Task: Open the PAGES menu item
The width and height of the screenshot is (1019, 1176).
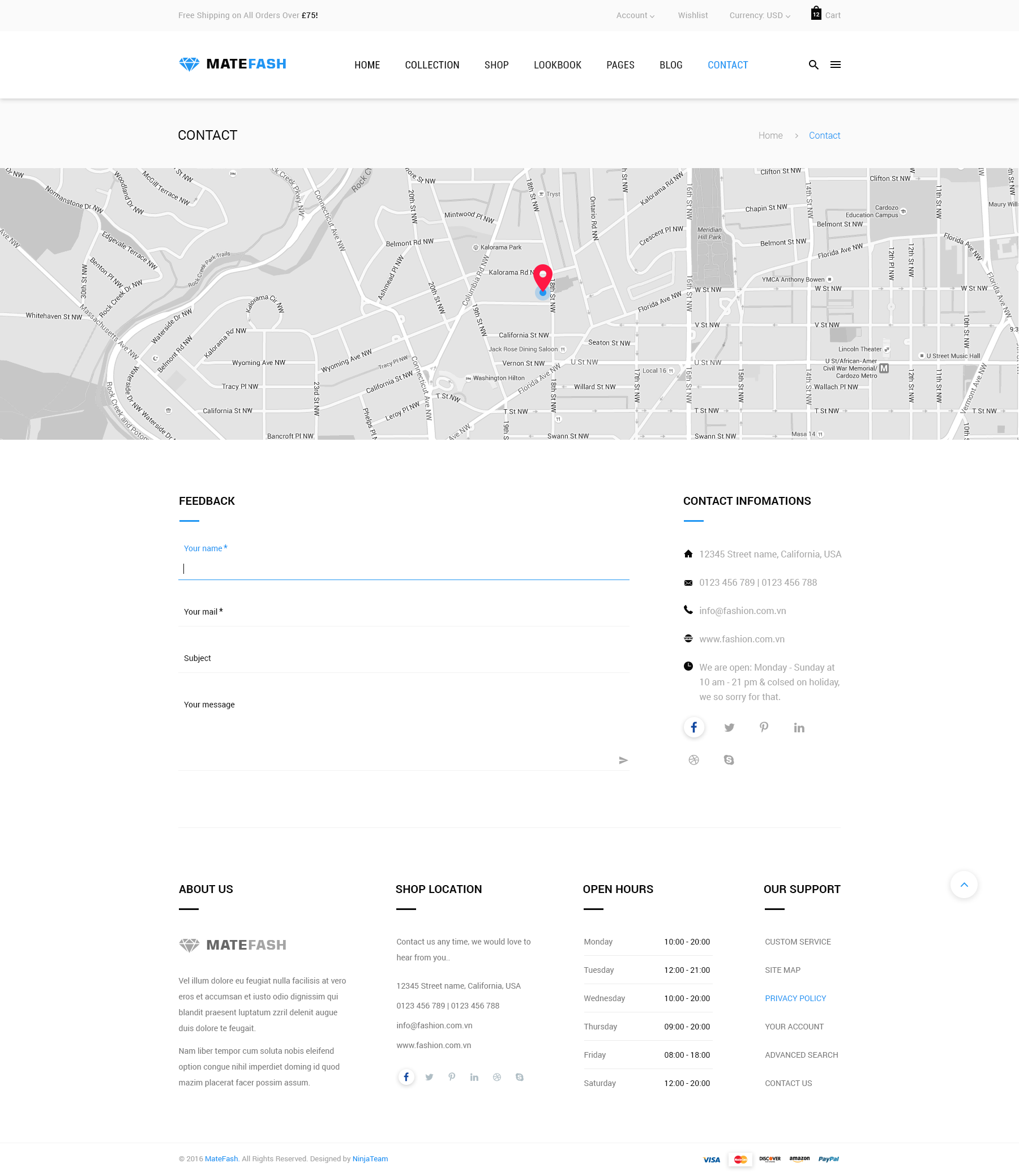Action: tap(620, 65)
